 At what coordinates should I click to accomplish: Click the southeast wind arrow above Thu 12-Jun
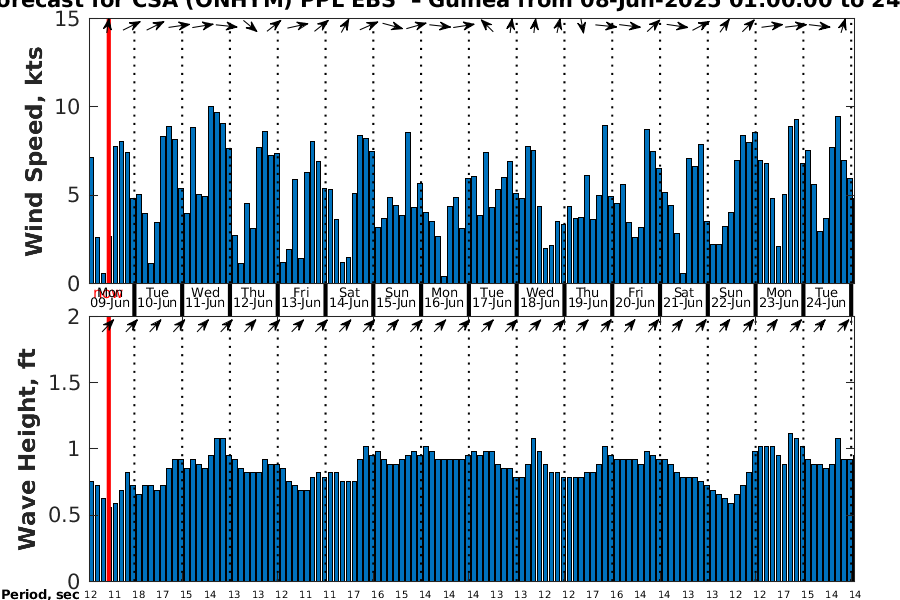[x=250, y=26]
